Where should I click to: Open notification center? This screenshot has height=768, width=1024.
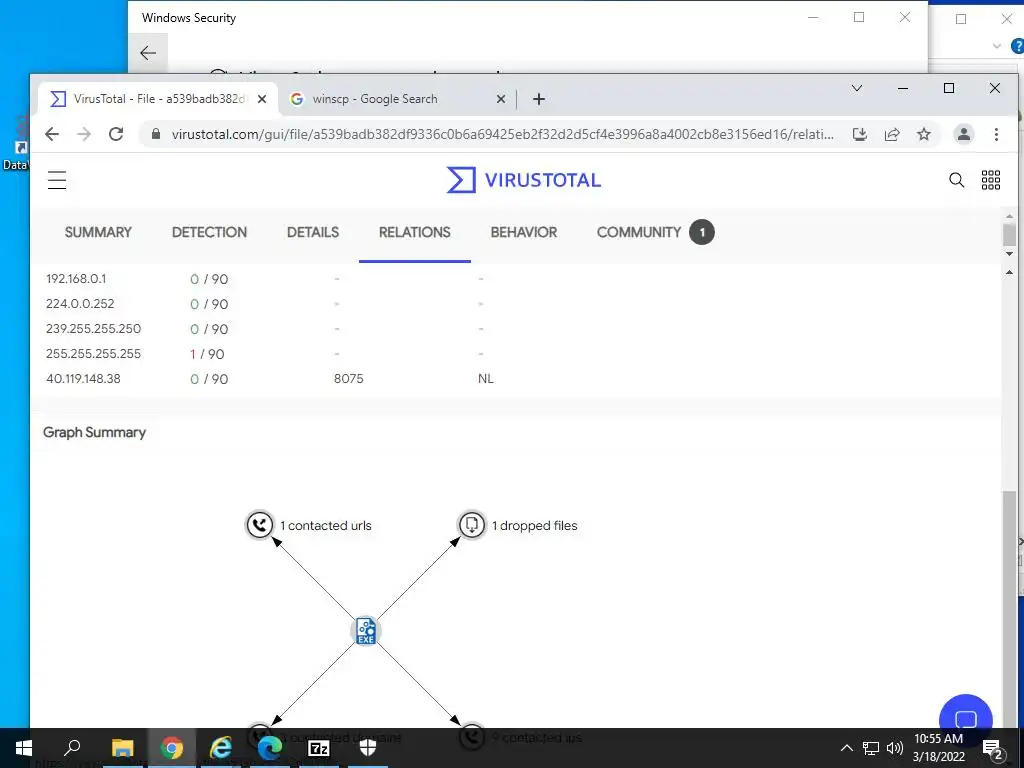[x=993, y=748]
